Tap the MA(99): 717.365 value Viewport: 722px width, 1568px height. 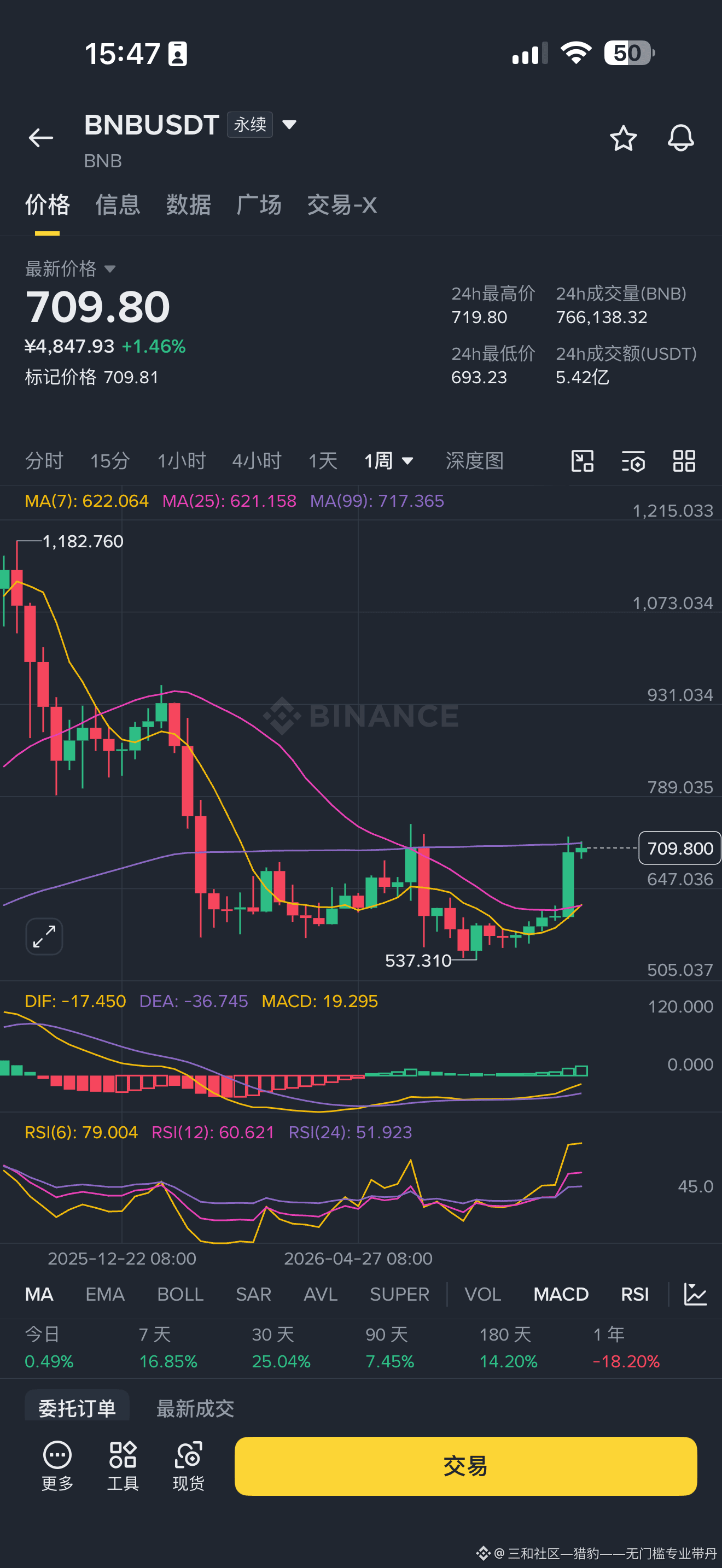point(377,501)
